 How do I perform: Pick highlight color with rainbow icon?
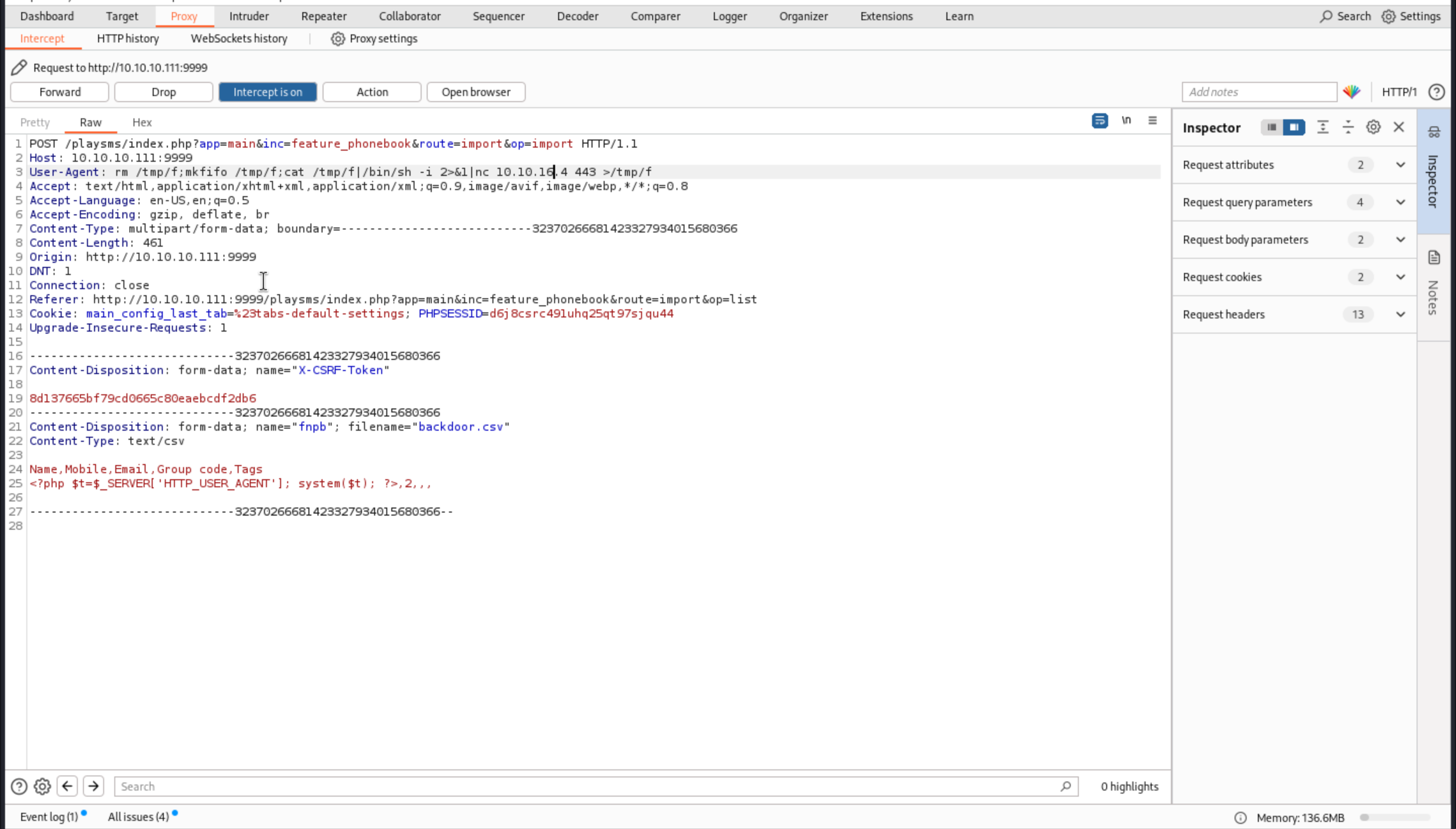pos(1351,92)
